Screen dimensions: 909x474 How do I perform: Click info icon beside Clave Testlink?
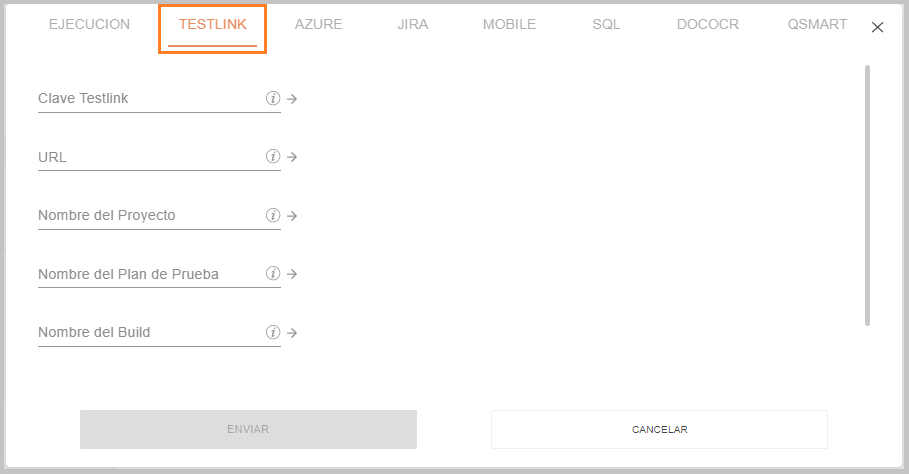pos(273,99)
